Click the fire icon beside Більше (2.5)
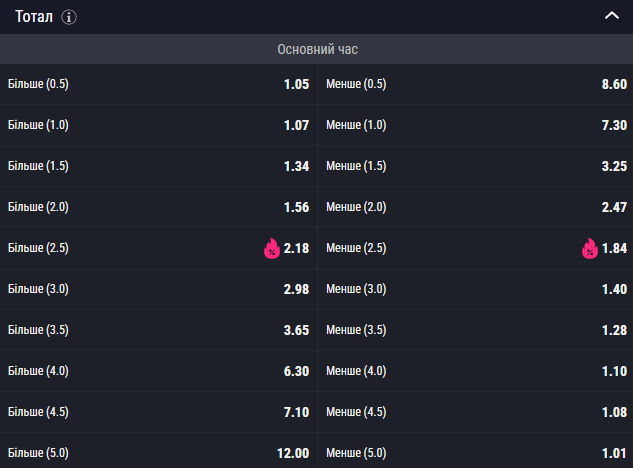The image size is (633, 468). [271, 248]
